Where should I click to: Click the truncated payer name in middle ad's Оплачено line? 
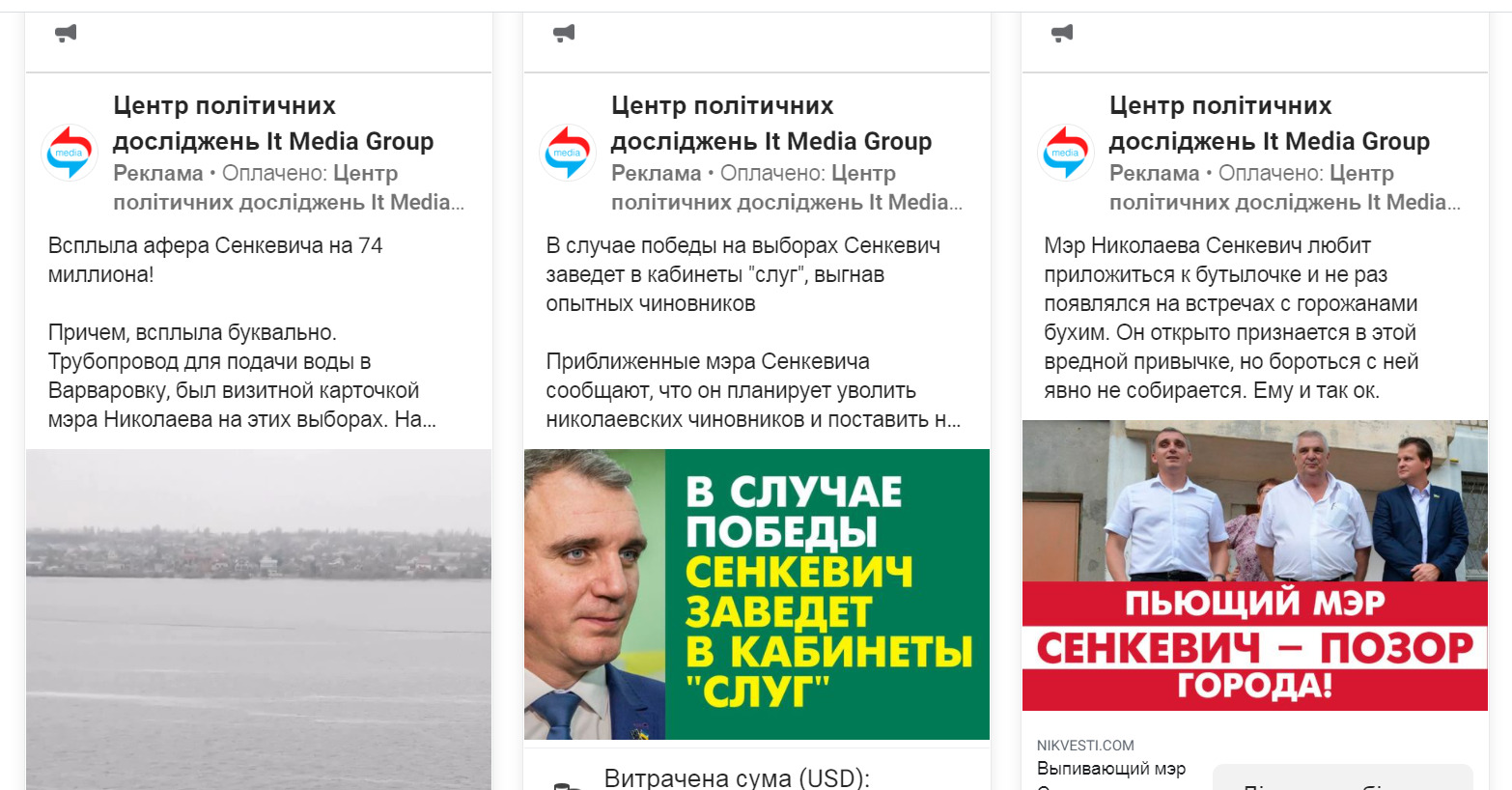coord(787,188)
